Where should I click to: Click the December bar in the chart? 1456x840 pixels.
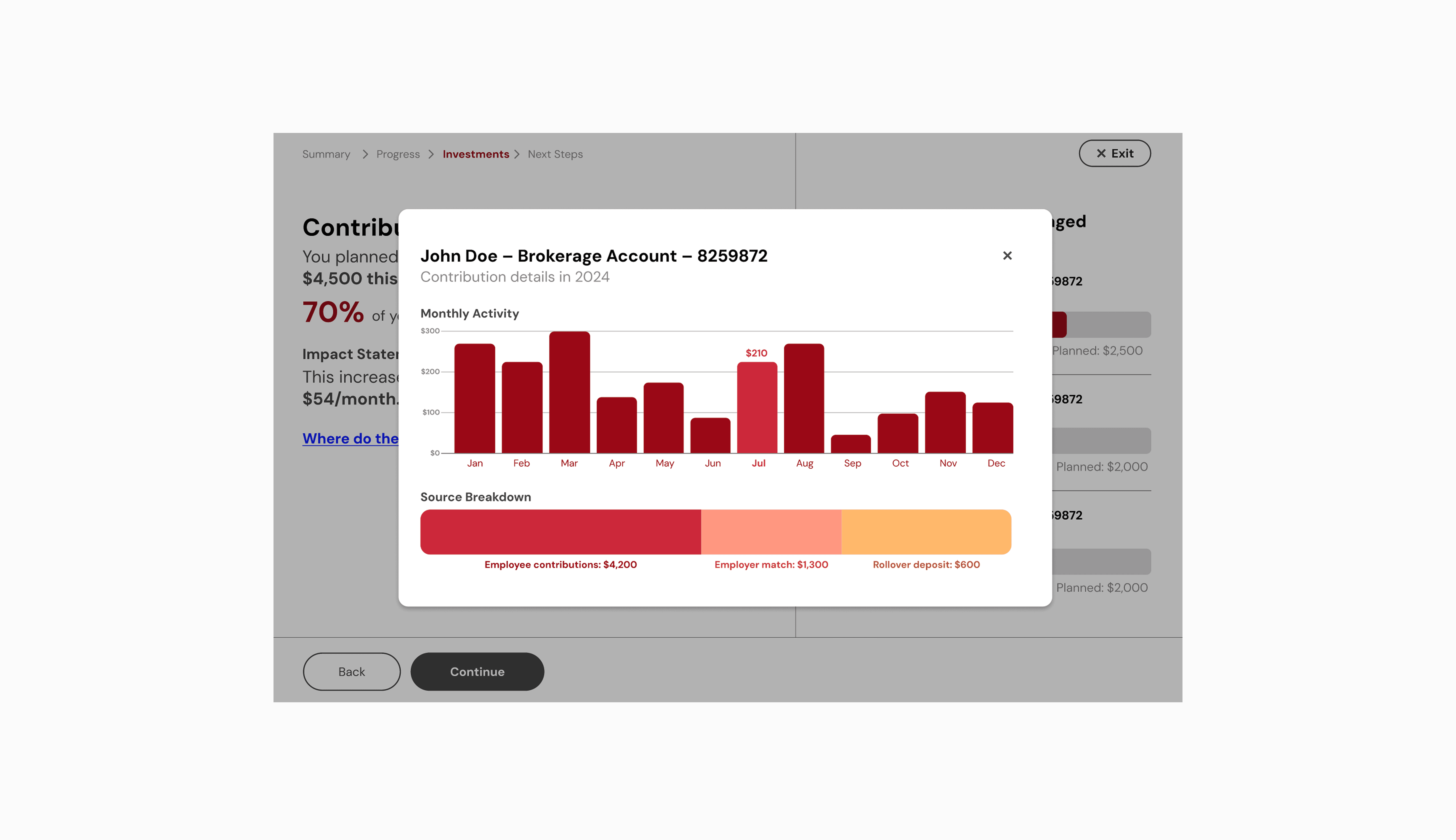(x=993, y=428)
